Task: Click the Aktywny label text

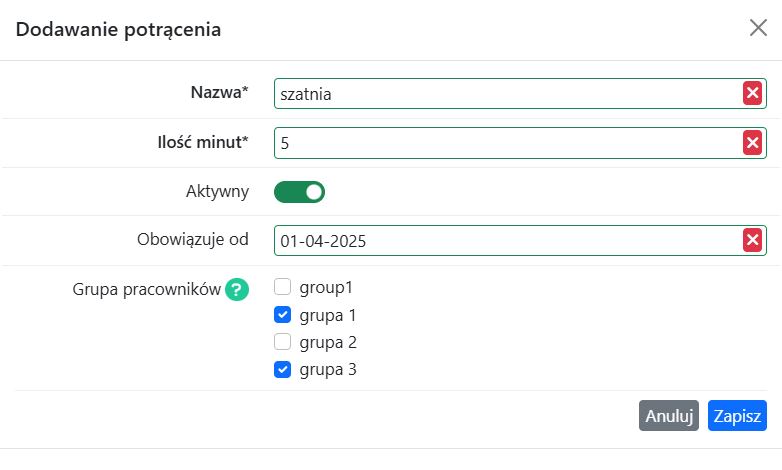Action: [217, 190]
